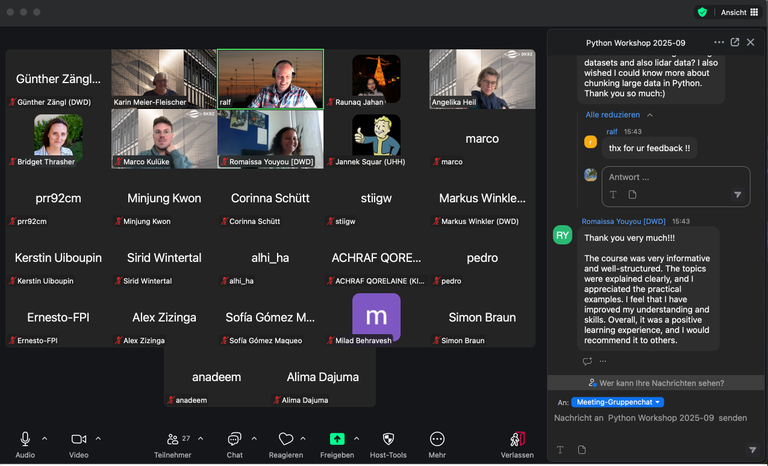
Task: Select ralf's video thumbnail
Action: (x=270, y=78)
